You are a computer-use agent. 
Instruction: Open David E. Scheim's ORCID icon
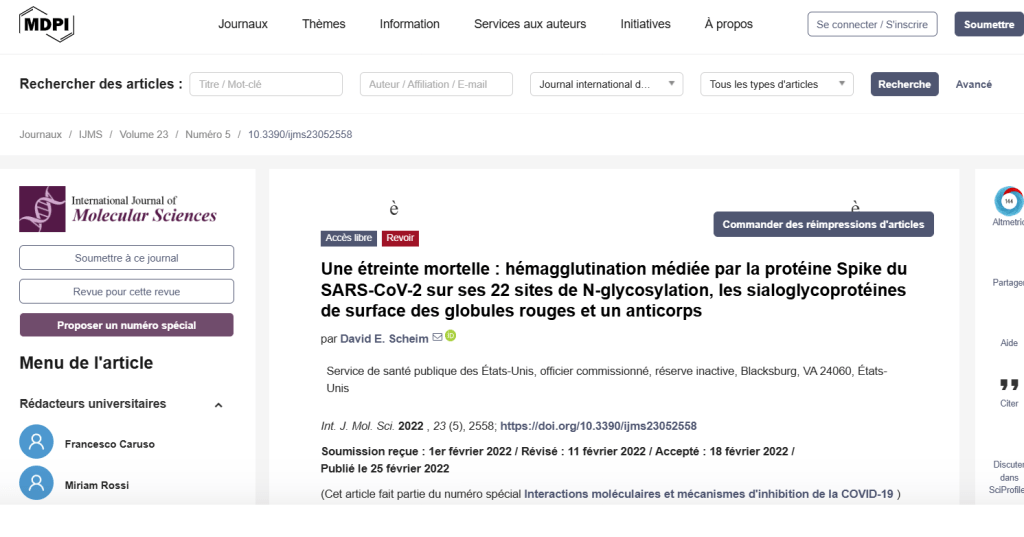[451, 337]
